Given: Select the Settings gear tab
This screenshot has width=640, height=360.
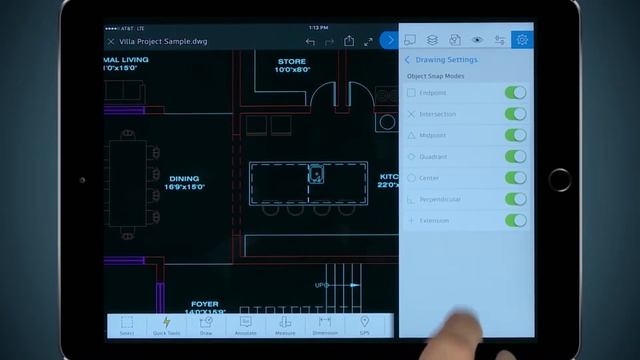Looking at the screenshot, I should pyautogui.click(x=522, y=40).
